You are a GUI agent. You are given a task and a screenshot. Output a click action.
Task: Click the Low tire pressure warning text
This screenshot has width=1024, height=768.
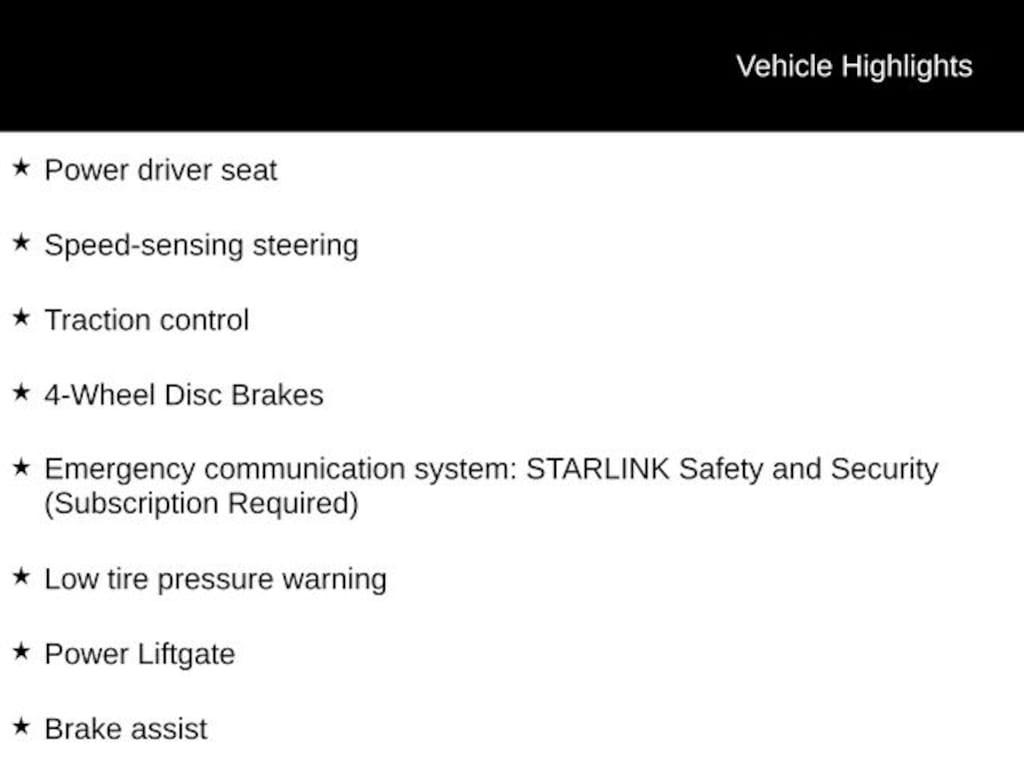215,579
